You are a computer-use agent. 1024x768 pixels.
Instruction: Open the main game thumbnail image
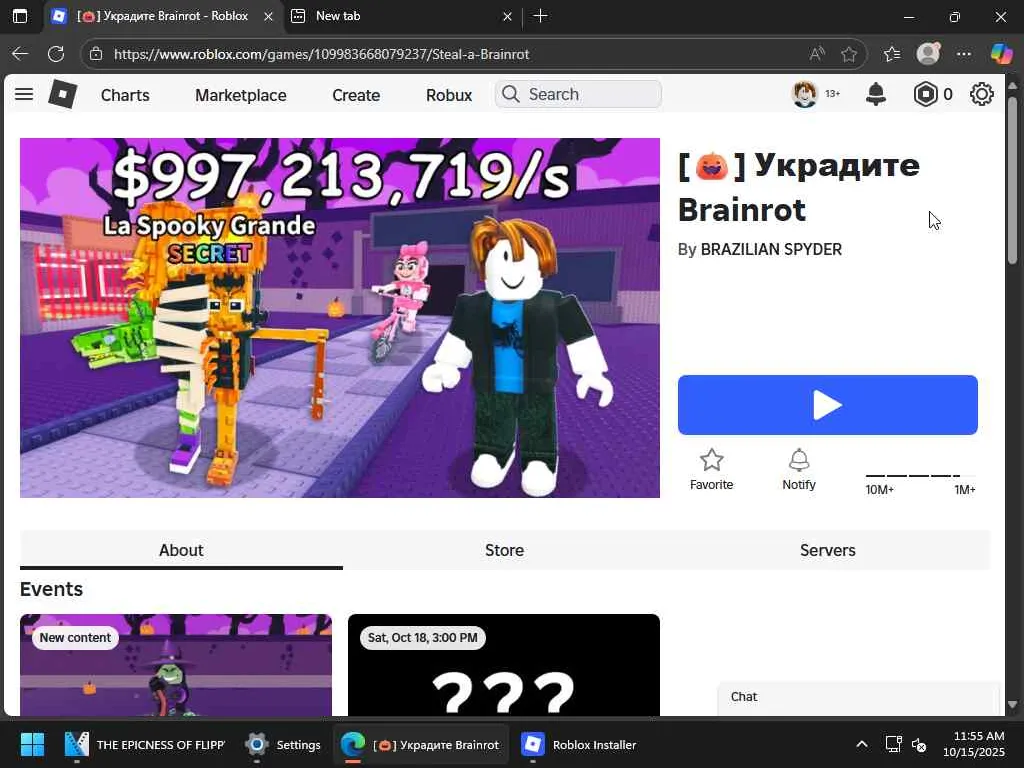coord(340,317)
